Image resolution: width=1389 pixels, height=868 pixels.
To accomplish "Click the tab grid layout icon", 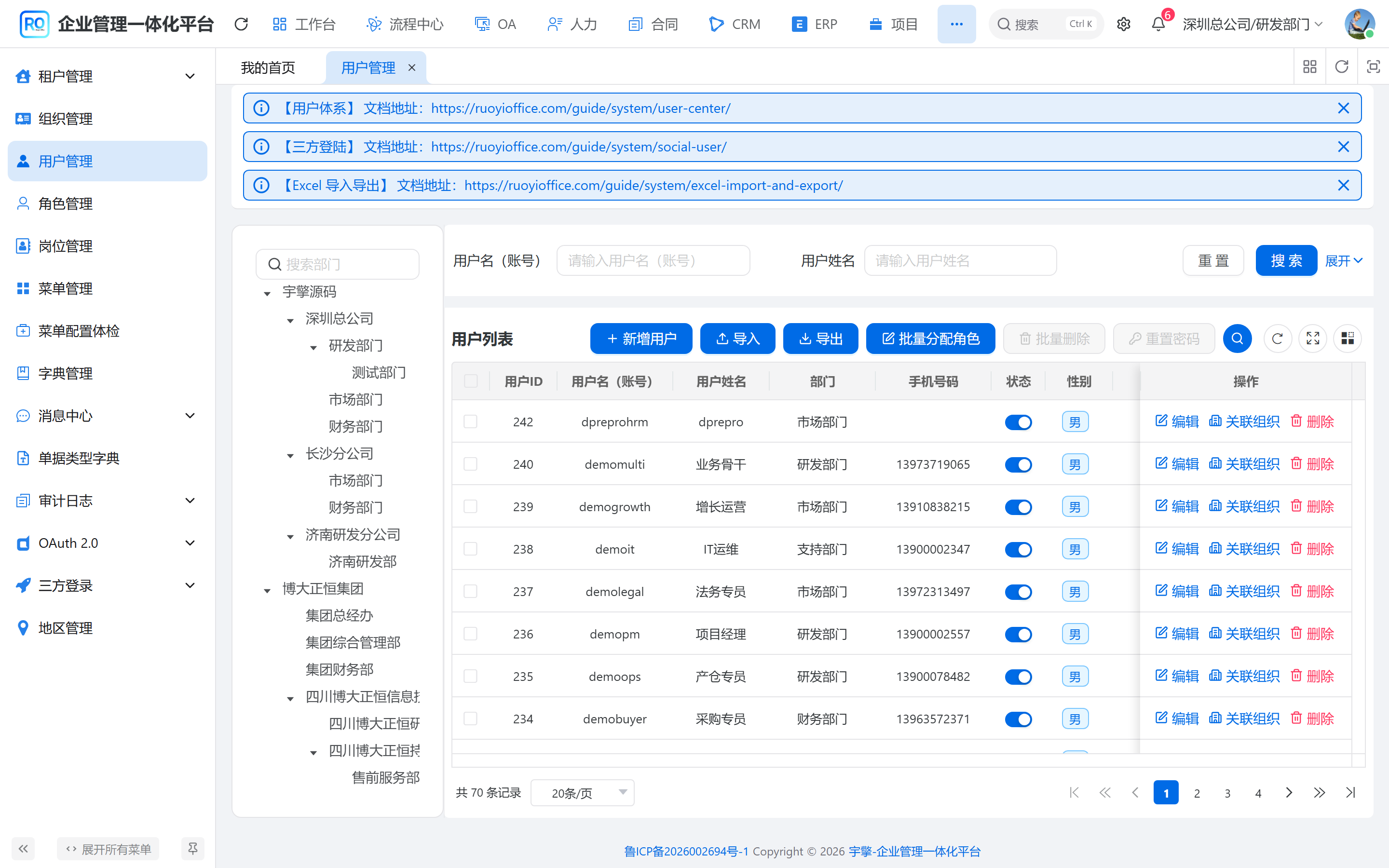I will coord(1310,67).
